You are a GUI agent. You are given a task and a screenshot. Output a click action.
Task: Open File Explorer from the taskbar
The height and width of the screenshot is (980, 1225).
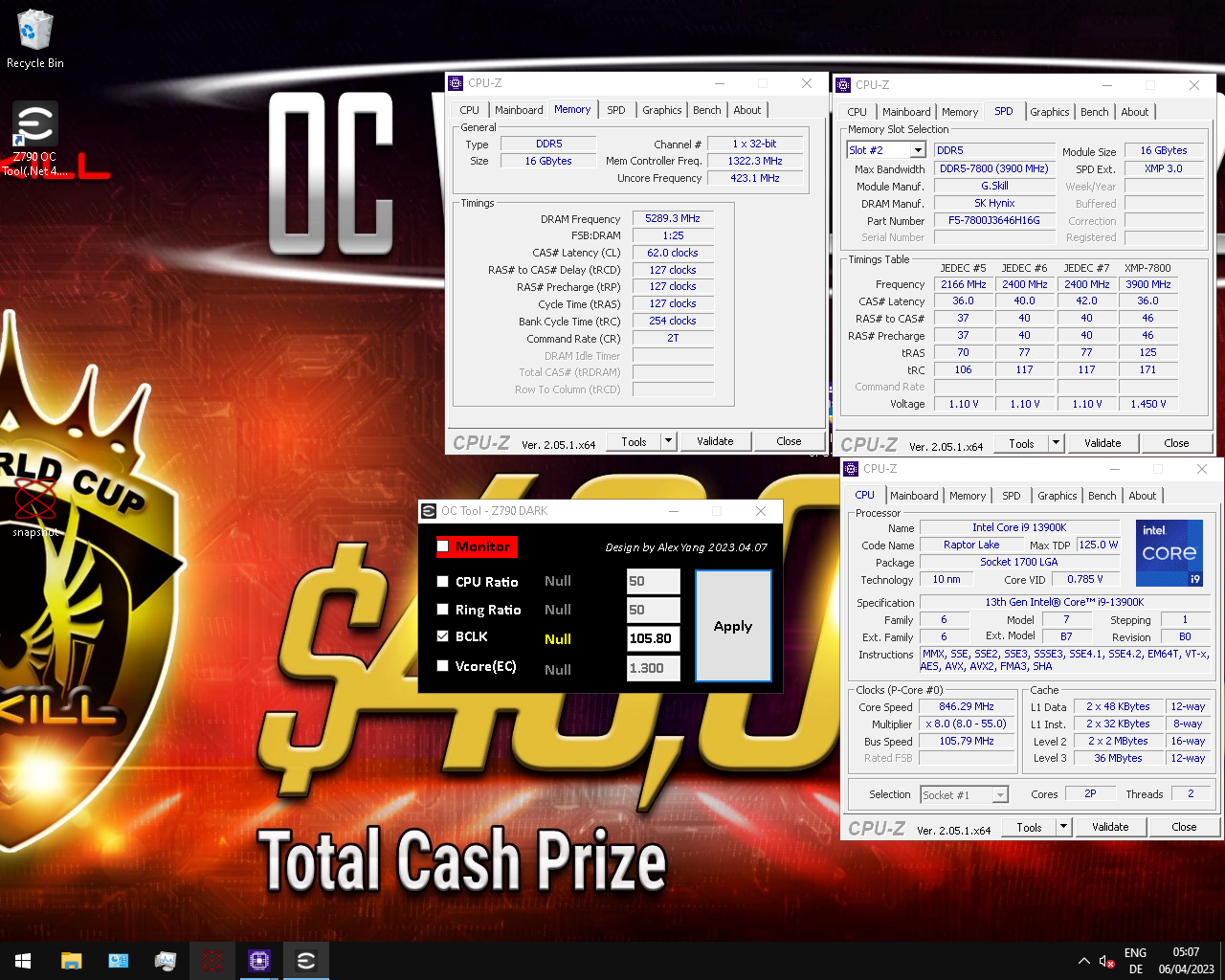point(71,961)
